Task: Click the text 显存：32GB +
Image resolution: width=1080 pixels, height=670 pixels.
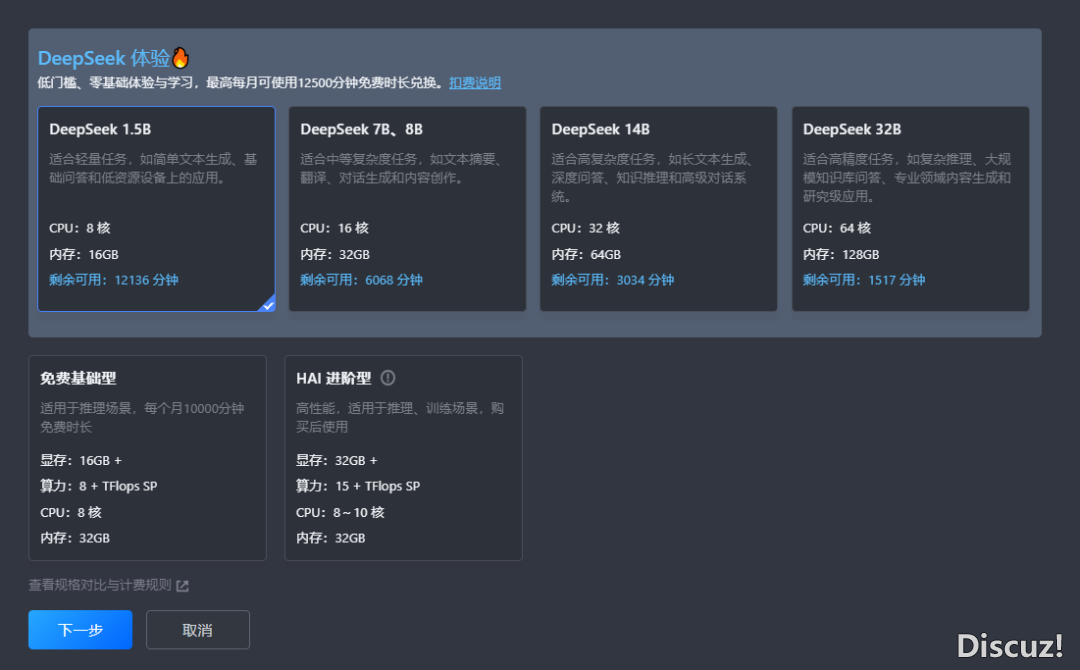Action: pos(337,460)
